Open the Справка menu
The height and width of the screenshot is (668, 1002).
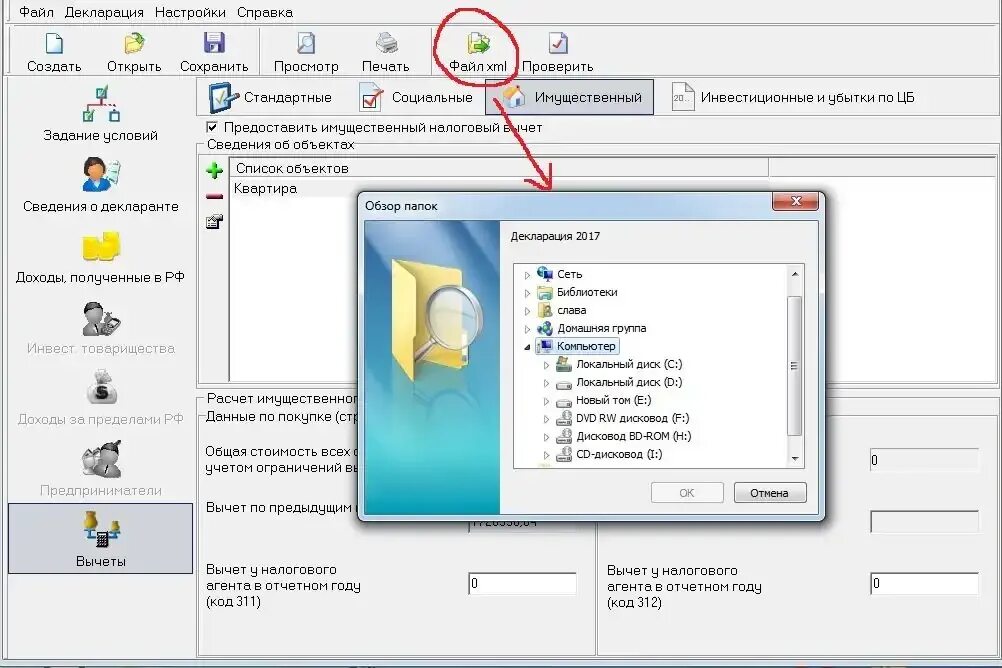[x=265, y=12]
